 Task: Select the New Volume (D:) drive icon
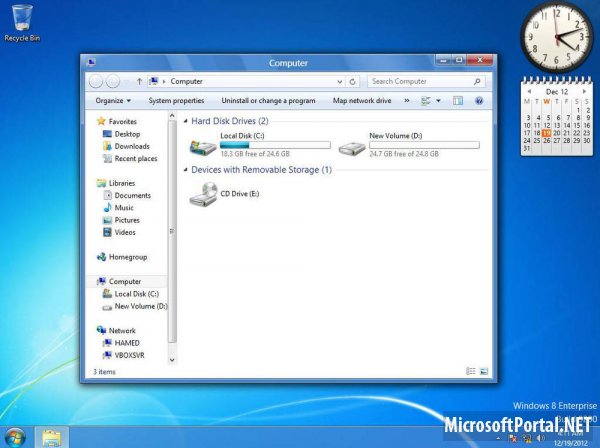[352, 147]
